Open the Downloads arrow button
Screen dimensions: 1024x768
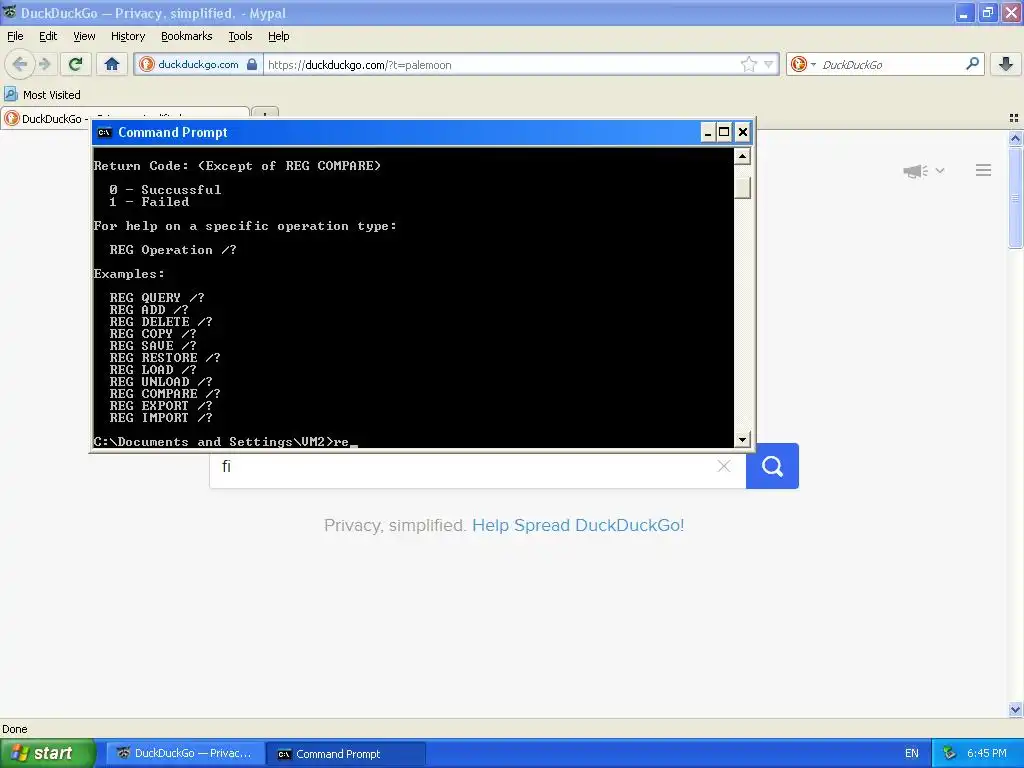coord(1006,64)
